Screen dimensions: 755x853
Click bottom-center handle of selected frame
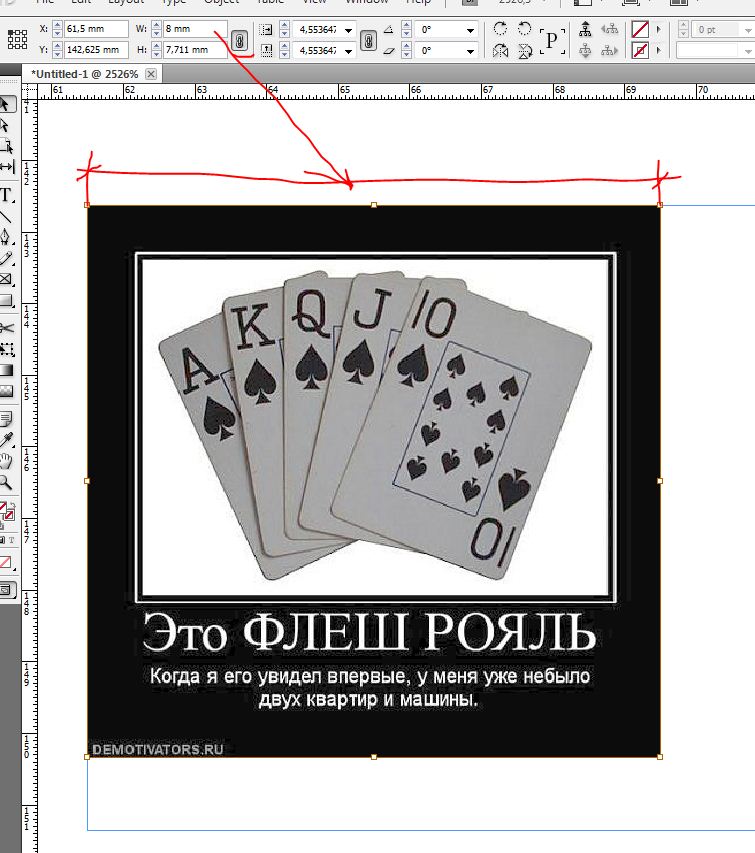tap(374, 757)
